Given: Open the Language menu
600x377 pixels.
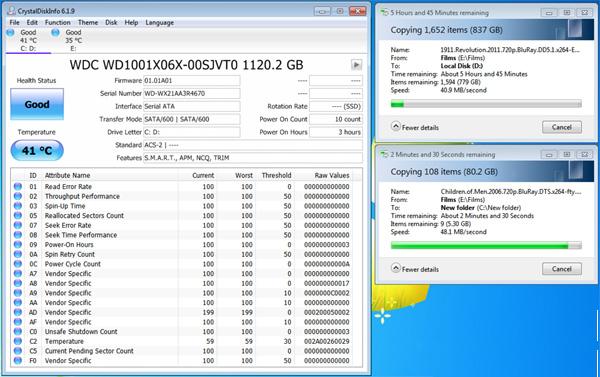Looking at the screenshot, I should pos(160,23).
